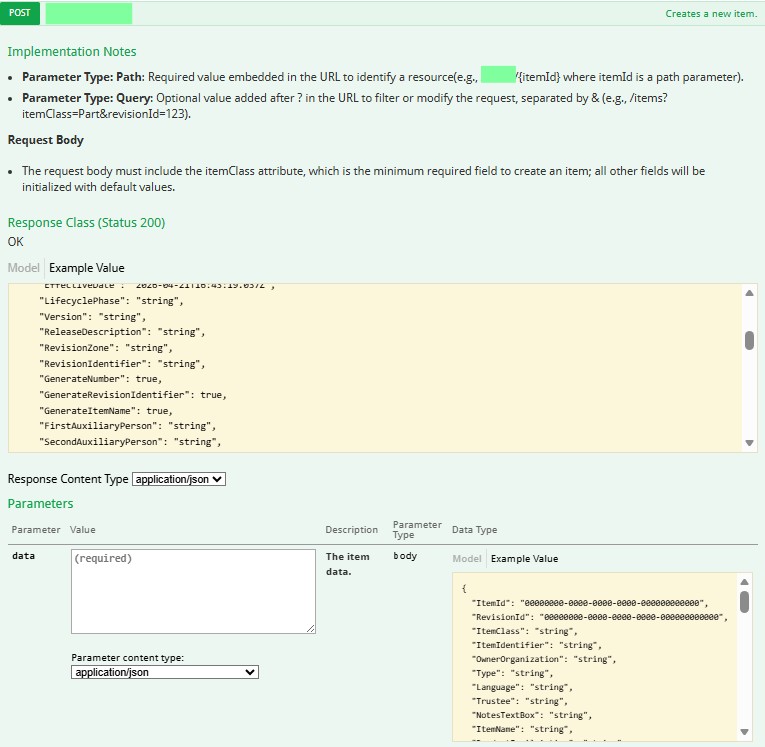Show Model tab in the Data Type column
Image resolution: width=765 pixels, height=747 pixels.
click(467, 559)
